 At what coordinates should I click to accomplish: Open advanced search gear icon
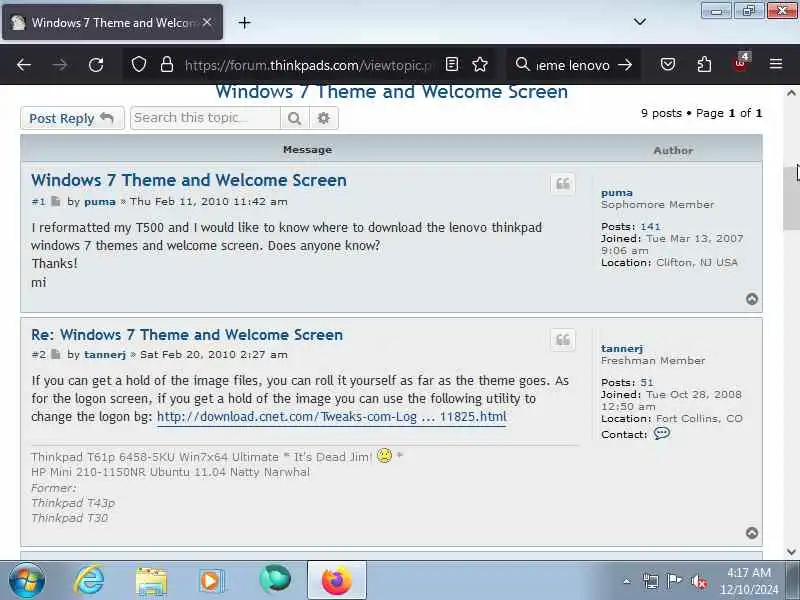point(323,118)
